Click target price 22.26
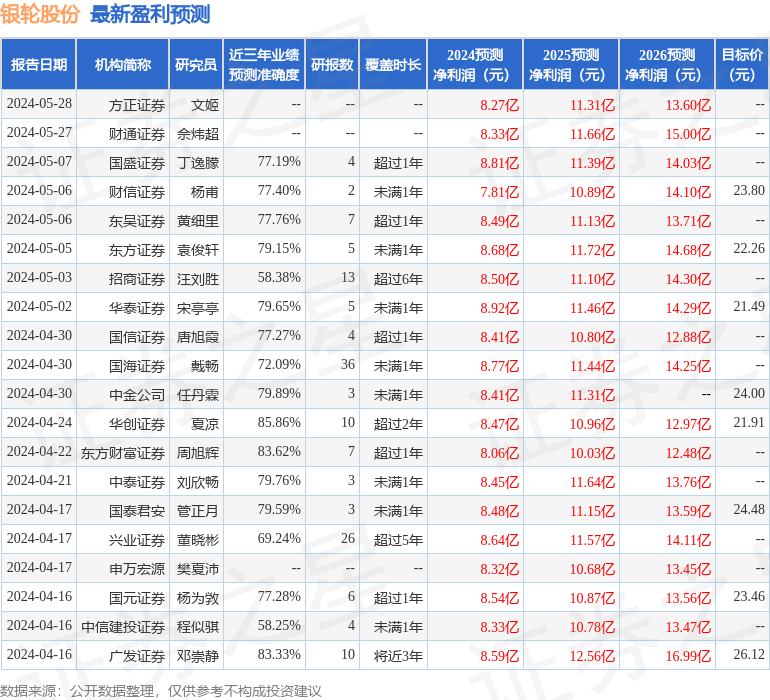The image size is (770, 700). [749, 249]
